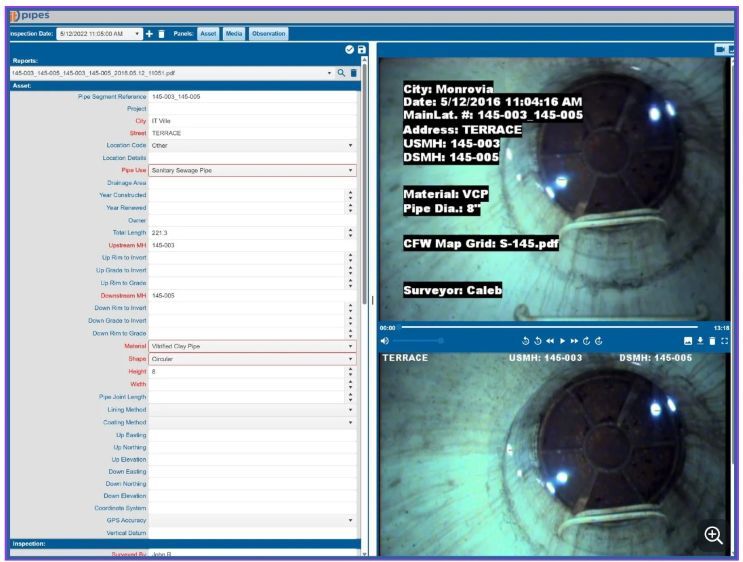Edit the Downstream MH field
The width and height of the screenshot is (743, 562).
(253, 296)
